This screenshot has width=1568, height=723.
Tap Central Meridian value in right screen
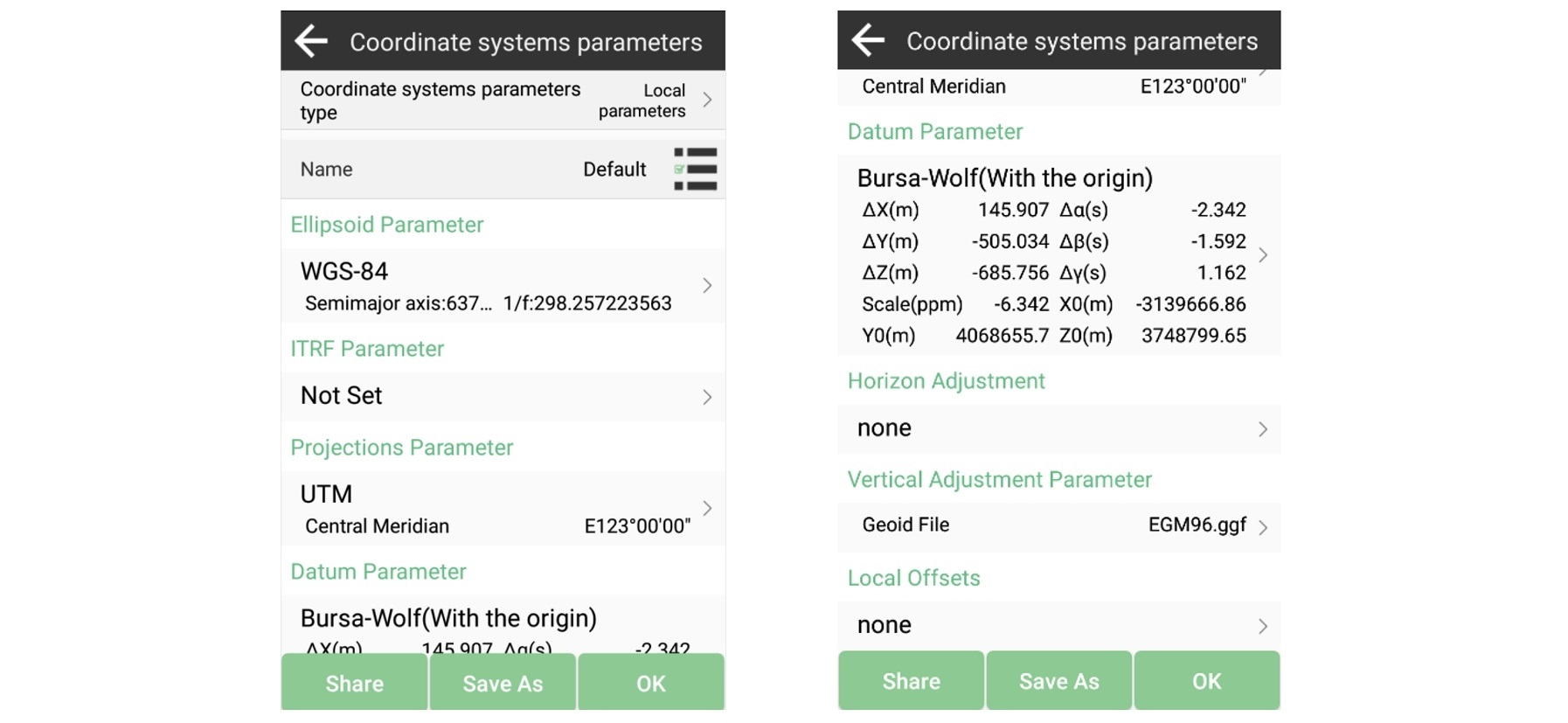[x=1192, y=87]
